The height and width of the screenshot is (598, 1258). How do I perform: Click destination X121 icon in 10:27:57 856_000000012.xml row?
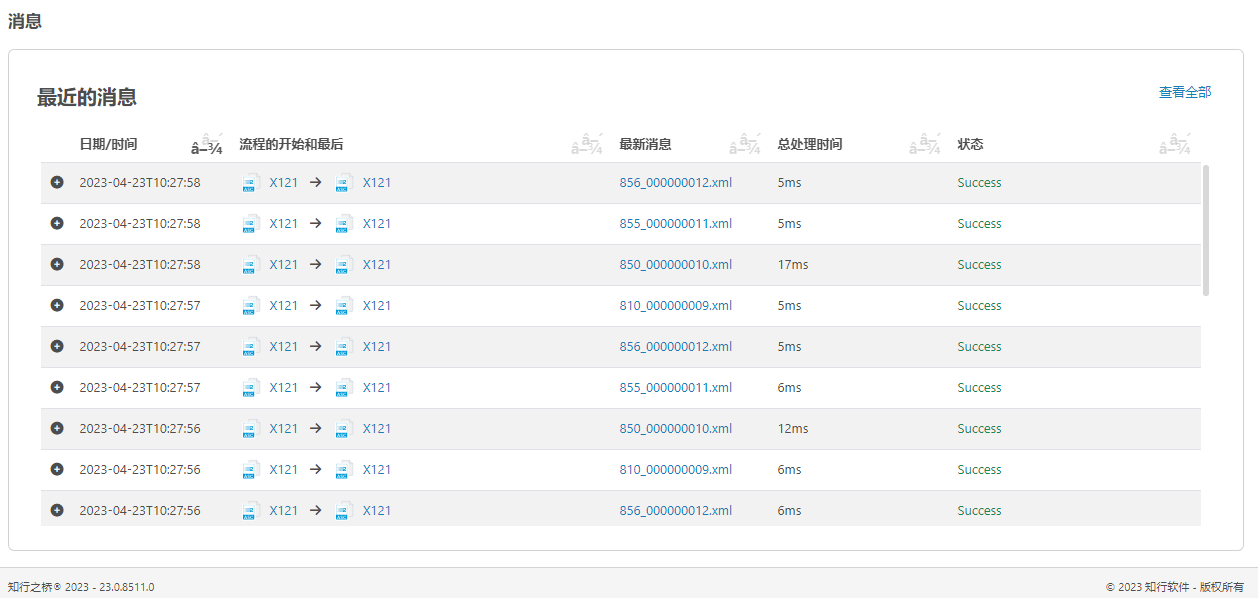[344, 347]
